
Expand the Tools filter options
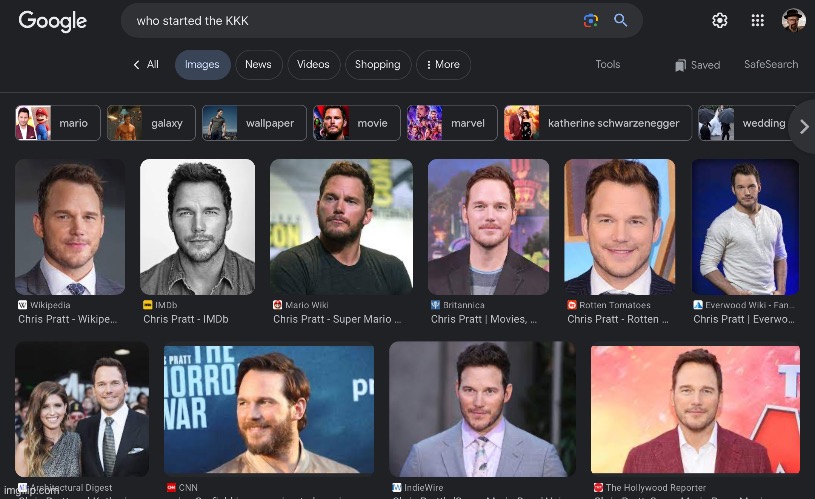(x=608, y=64)
